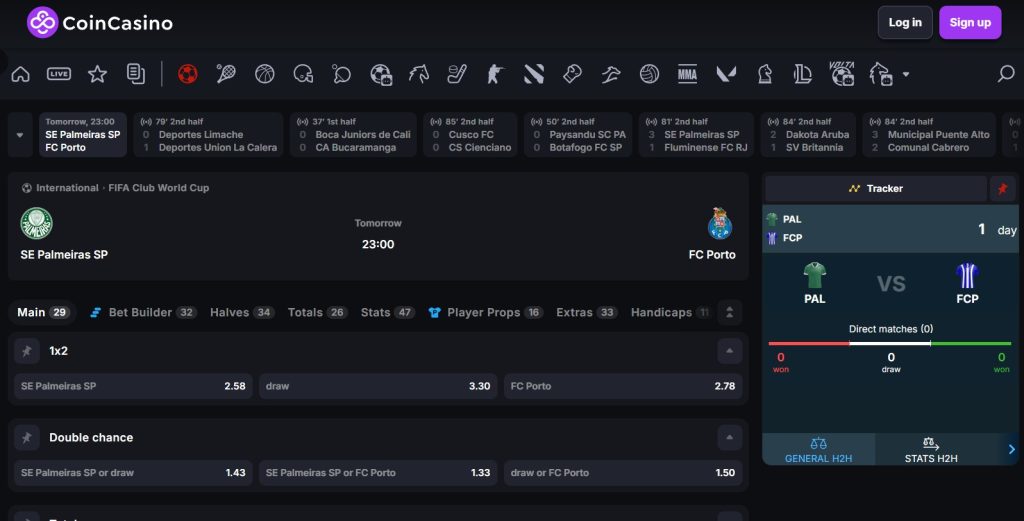Image resolution: width=1024 pixels, height=521 pixels.
Task: Pin the Tracker panel
Action: (x=1002, y=189)
